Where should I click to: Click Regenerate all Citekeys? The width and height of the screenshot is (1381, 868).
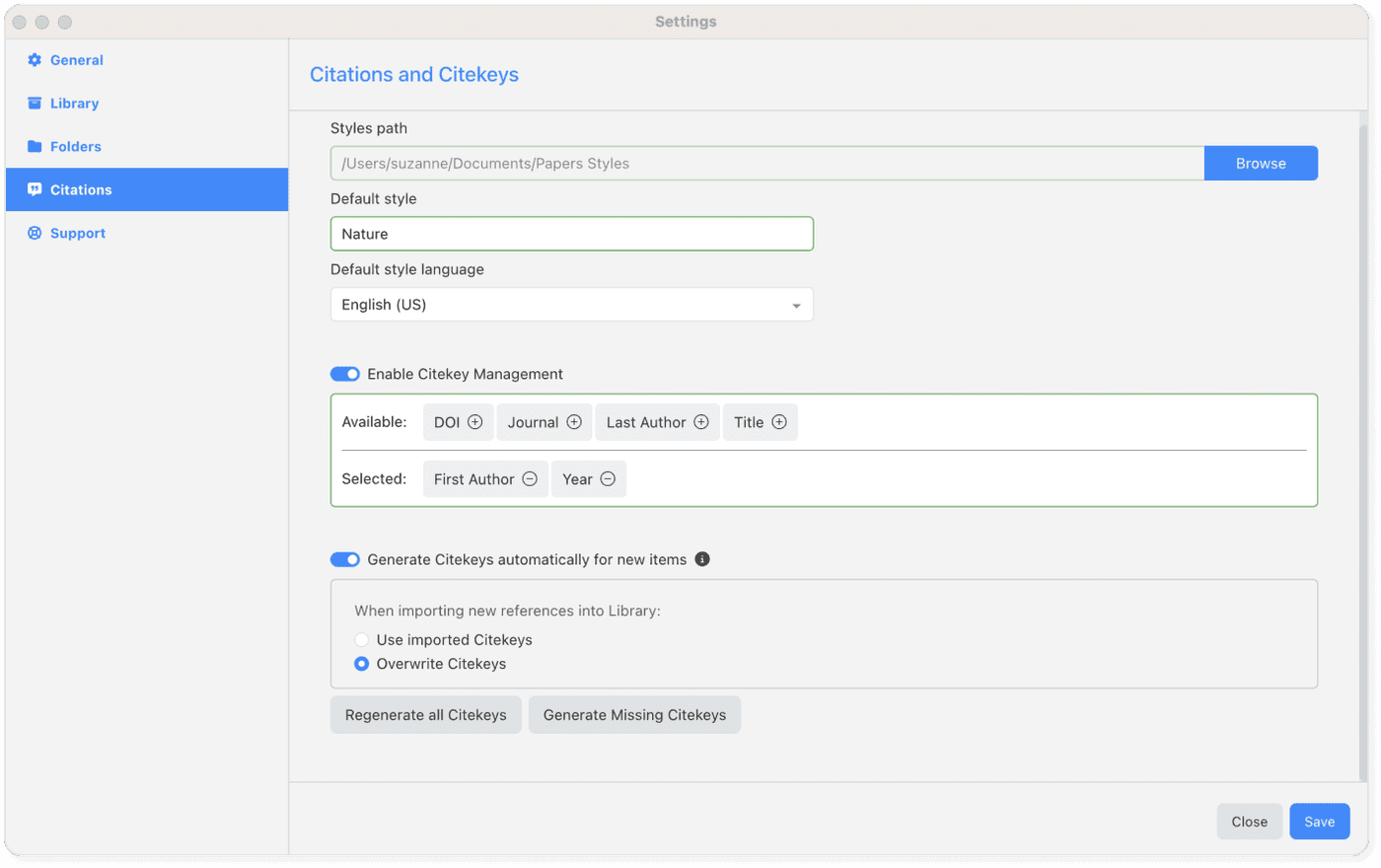(x=425, y=714)
